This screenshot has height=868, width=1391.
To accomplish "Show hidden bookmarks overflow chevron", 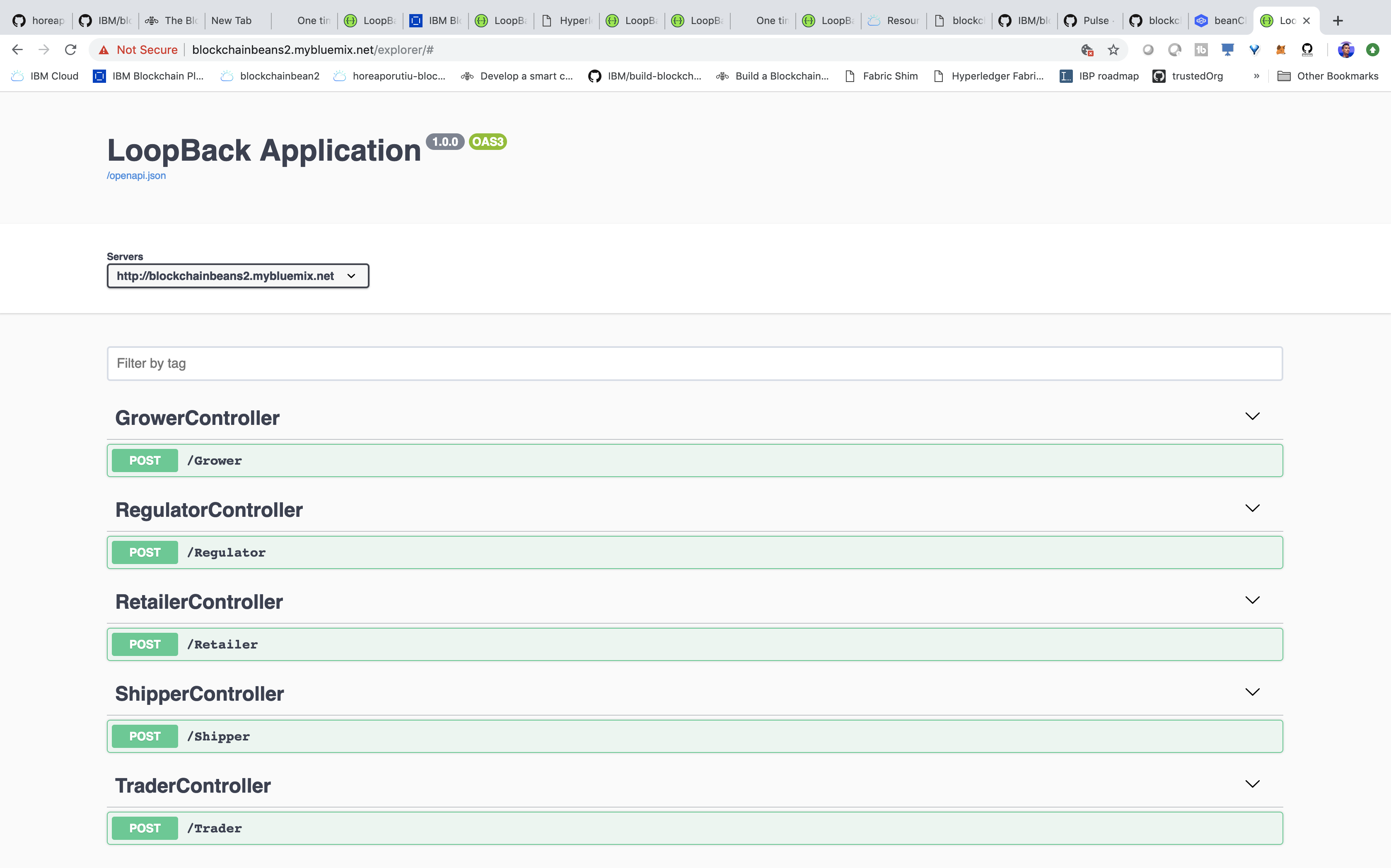I will (1256, 76).
